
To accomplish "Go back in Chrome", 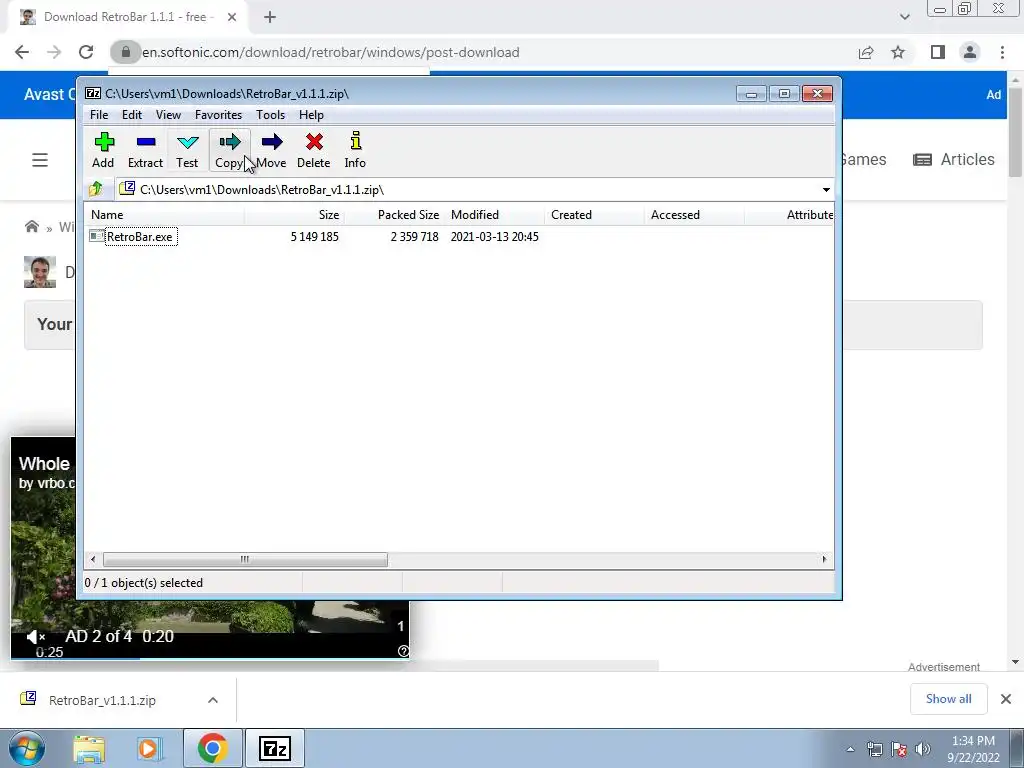I will [x=22, y=52].
